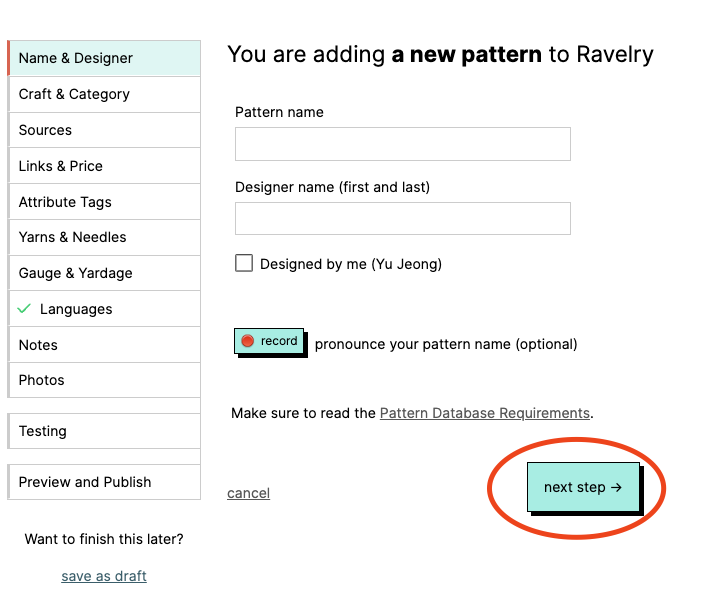This screenshot has height=615, width=703.
Task: Check the Designed by me box
Action: (x=244, y=263)
